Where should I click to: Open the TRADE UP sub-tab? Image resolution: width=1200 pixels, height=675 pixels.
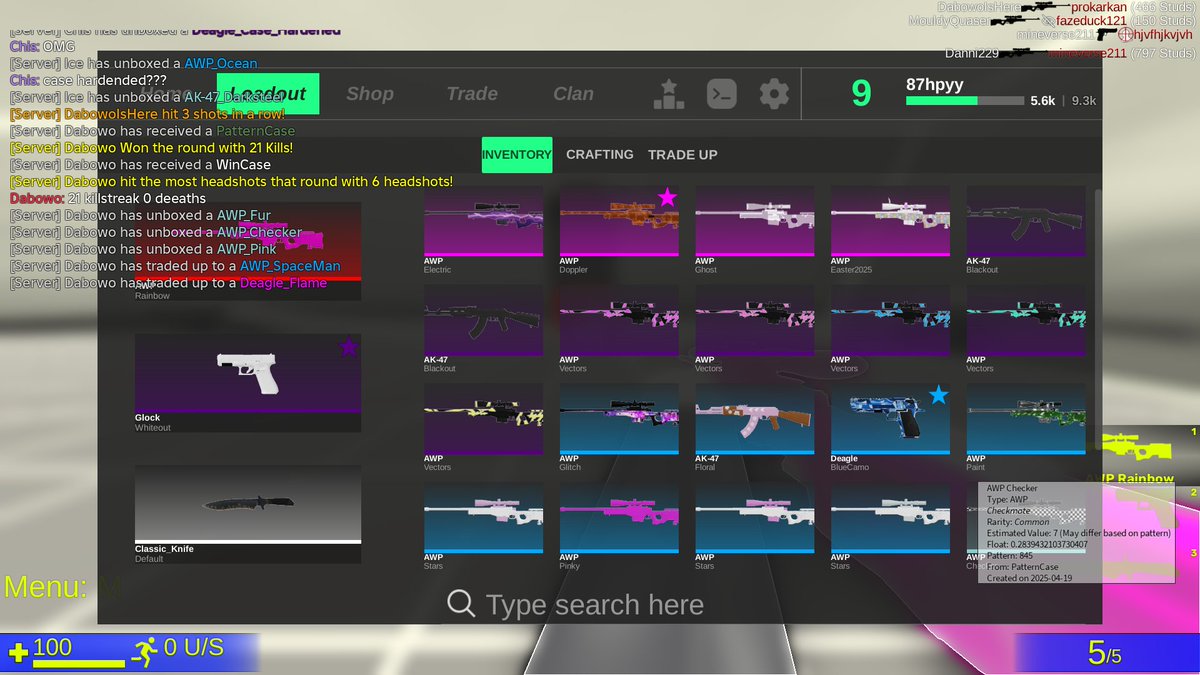click(683, 155)
